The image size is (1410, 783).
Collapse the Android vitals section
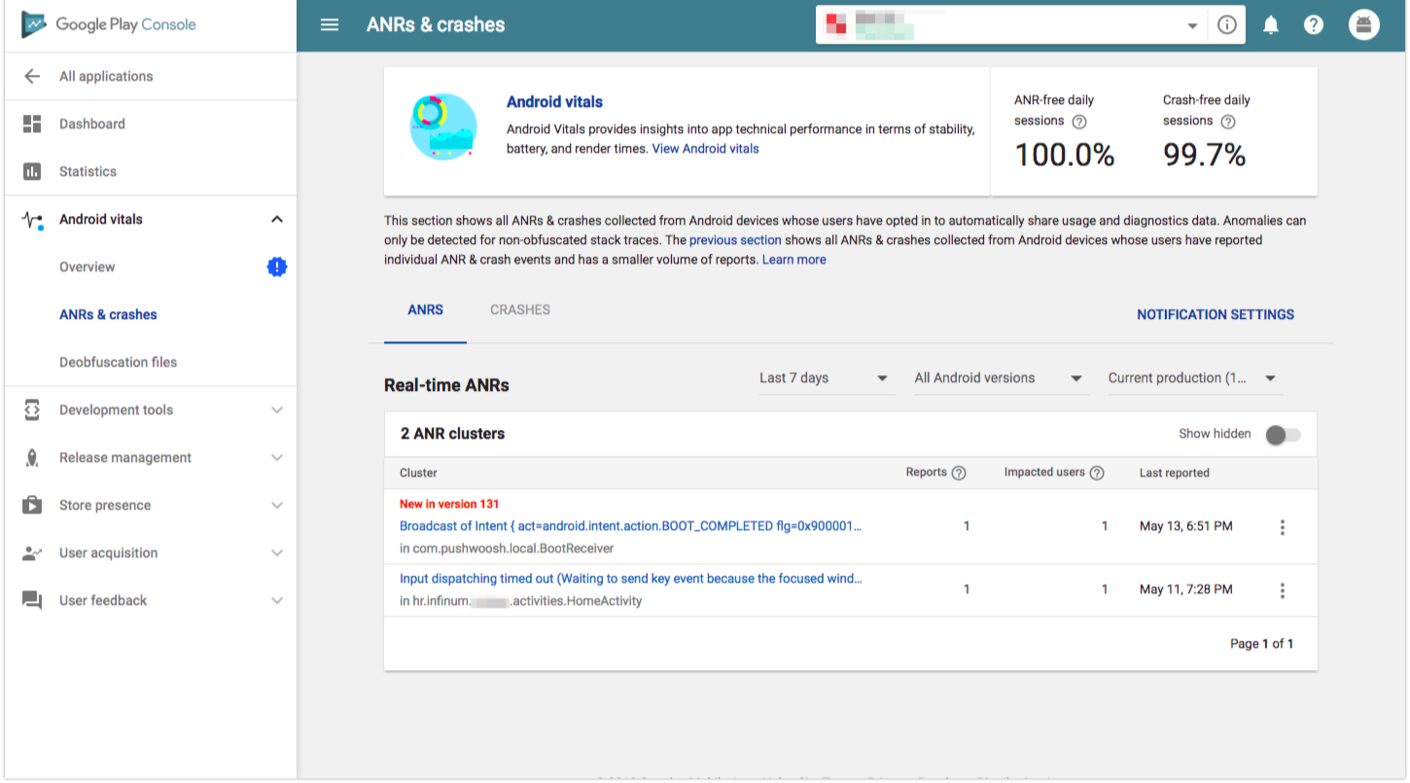click(277, 219)
